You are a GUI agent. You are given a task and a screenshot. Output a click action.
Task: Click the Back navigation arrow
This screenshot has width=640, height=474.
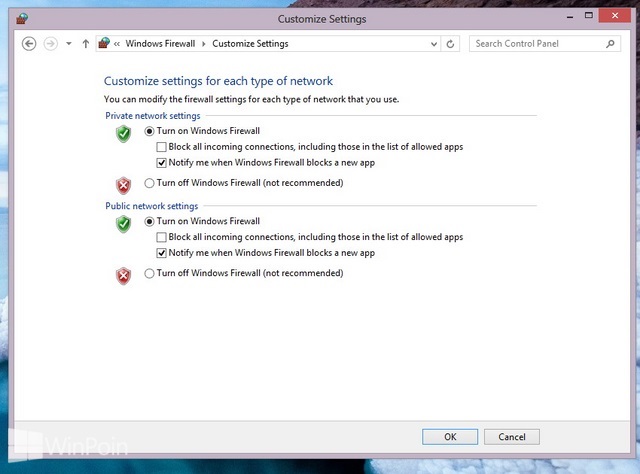pos(29,44)
